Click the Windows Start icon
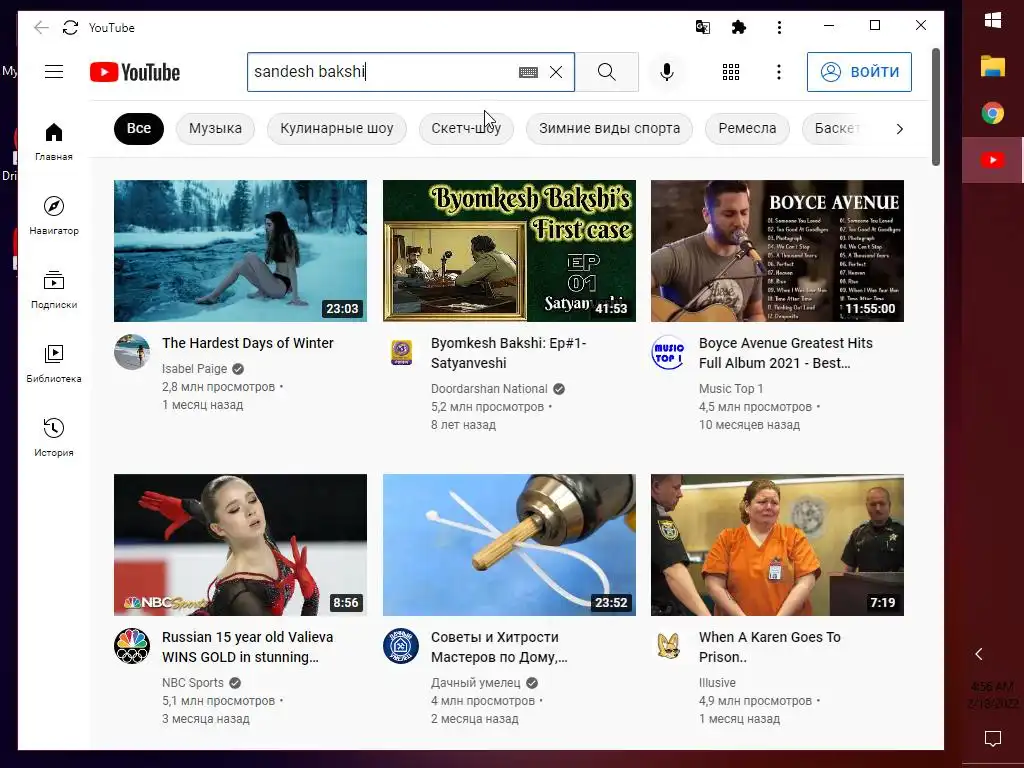Image resolution: width=1024 pixels, height=768 pixels. coord(993,20)
